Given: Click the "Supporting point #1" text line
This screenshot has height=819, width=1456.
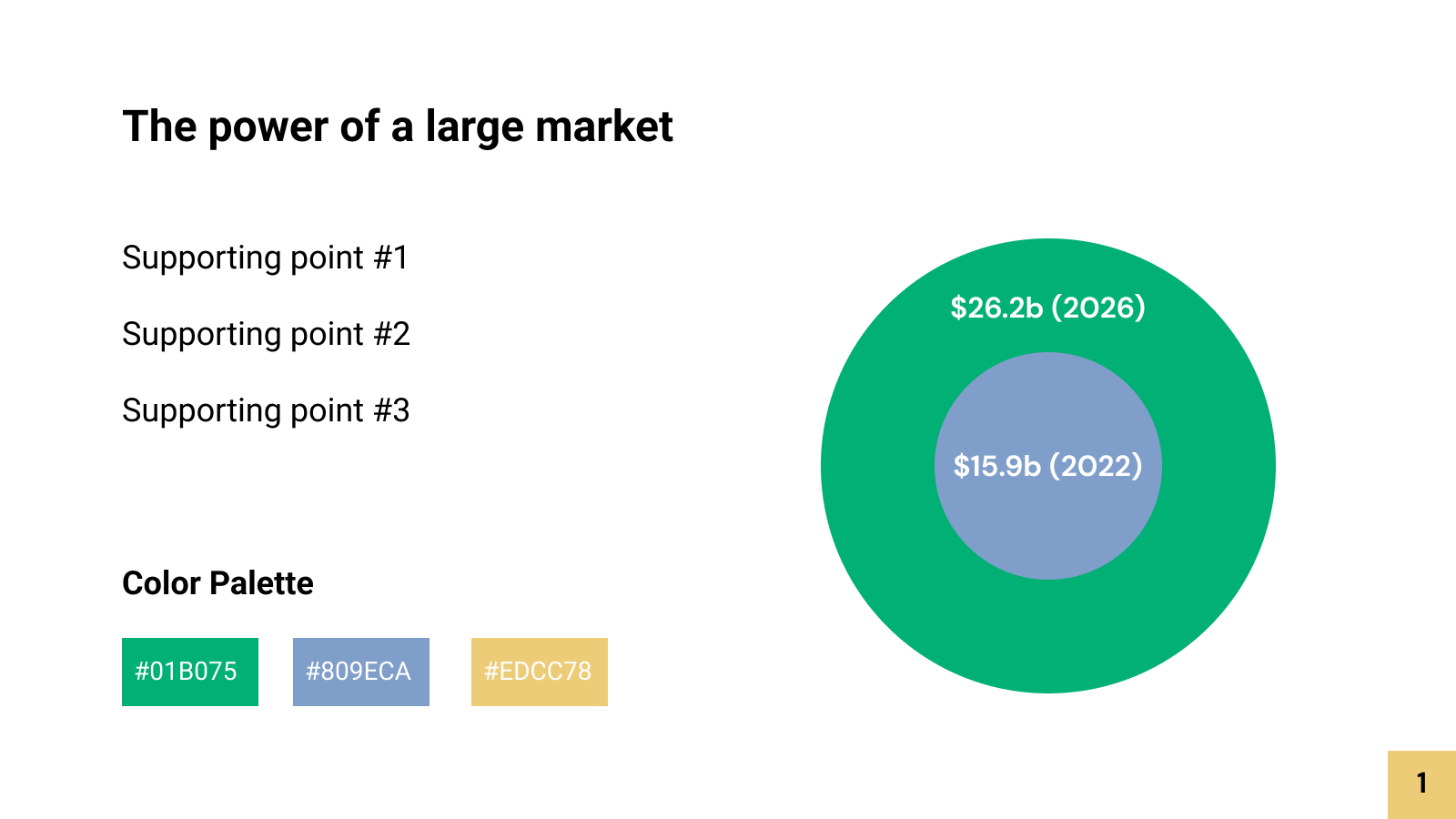Looking at the screenshot, I should click(x=265, y=258).
